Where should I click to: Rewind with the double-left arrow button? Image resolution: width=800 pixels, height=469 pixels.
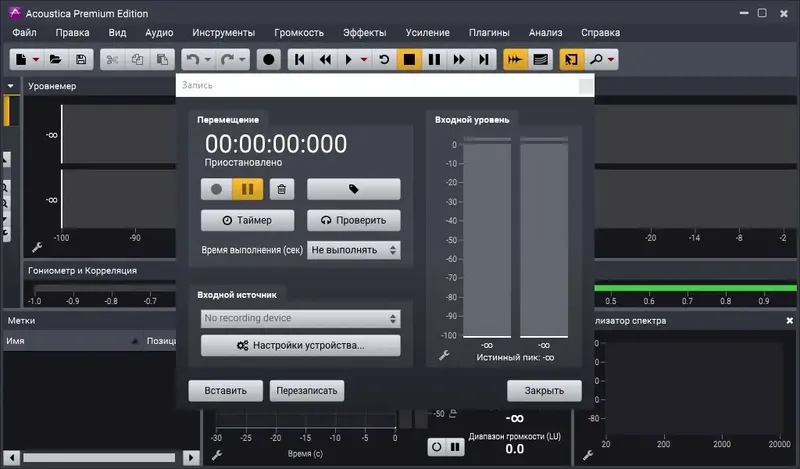tap(325, 60)
